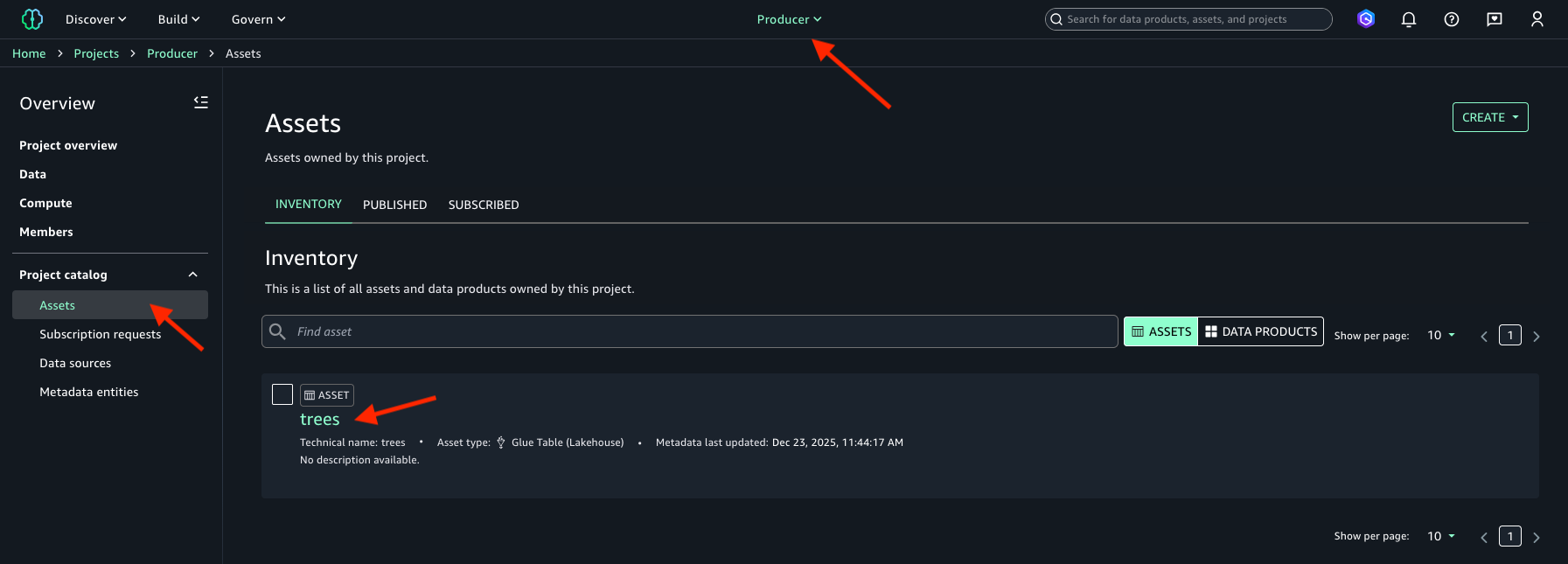Collapse the Overview sidebar panel
The image size is (1568, 564).
pos(201,102)
